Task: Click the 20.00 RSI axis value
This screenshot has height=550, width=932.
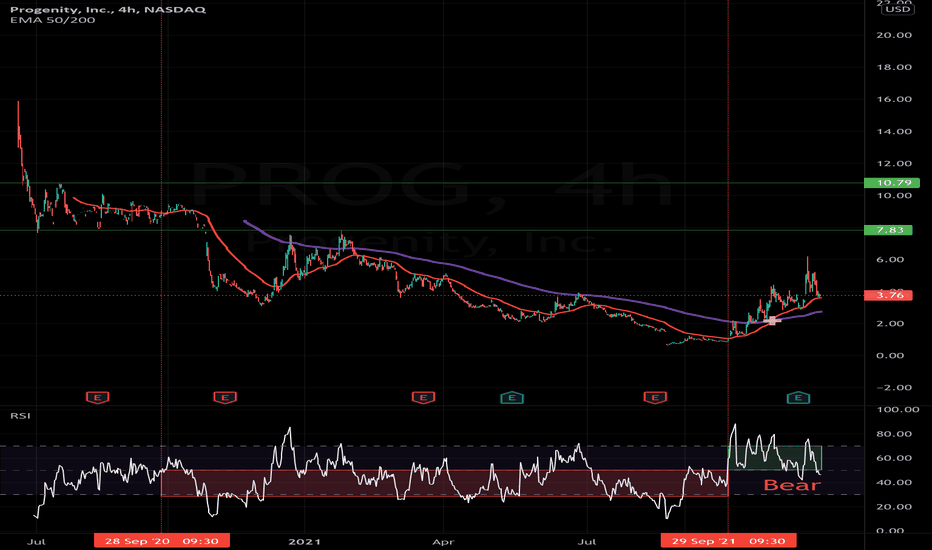Action: (894, 507)
